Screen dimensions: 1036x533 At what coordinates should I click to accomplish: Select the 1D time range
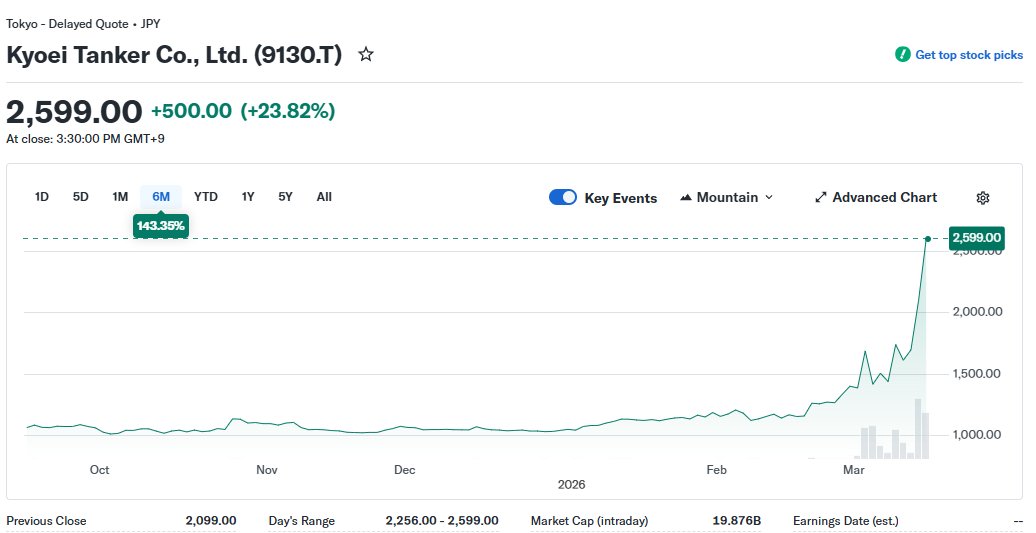pos(42,197)
